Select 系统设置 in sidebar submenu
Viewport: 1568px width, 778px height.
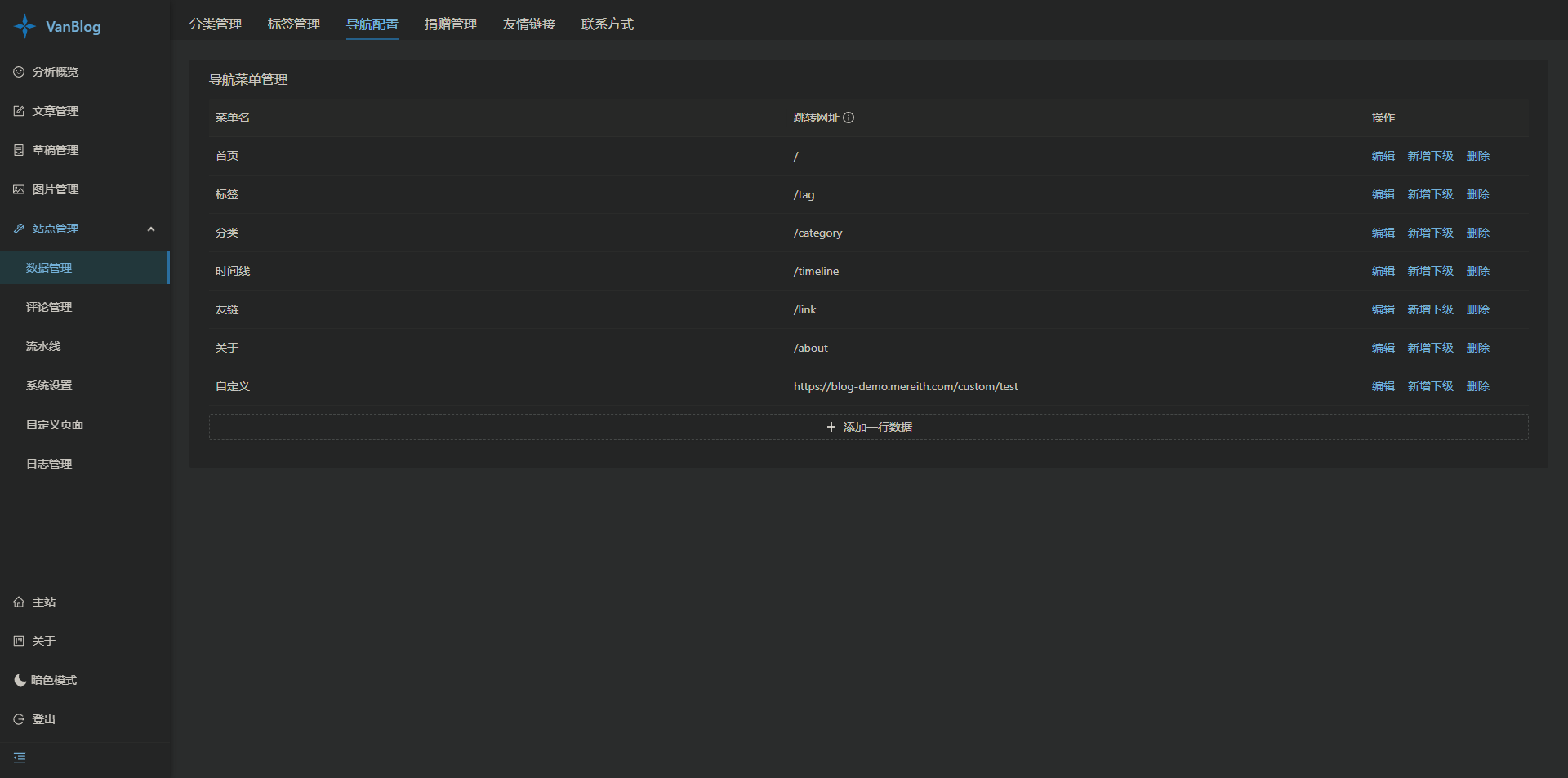49,385
